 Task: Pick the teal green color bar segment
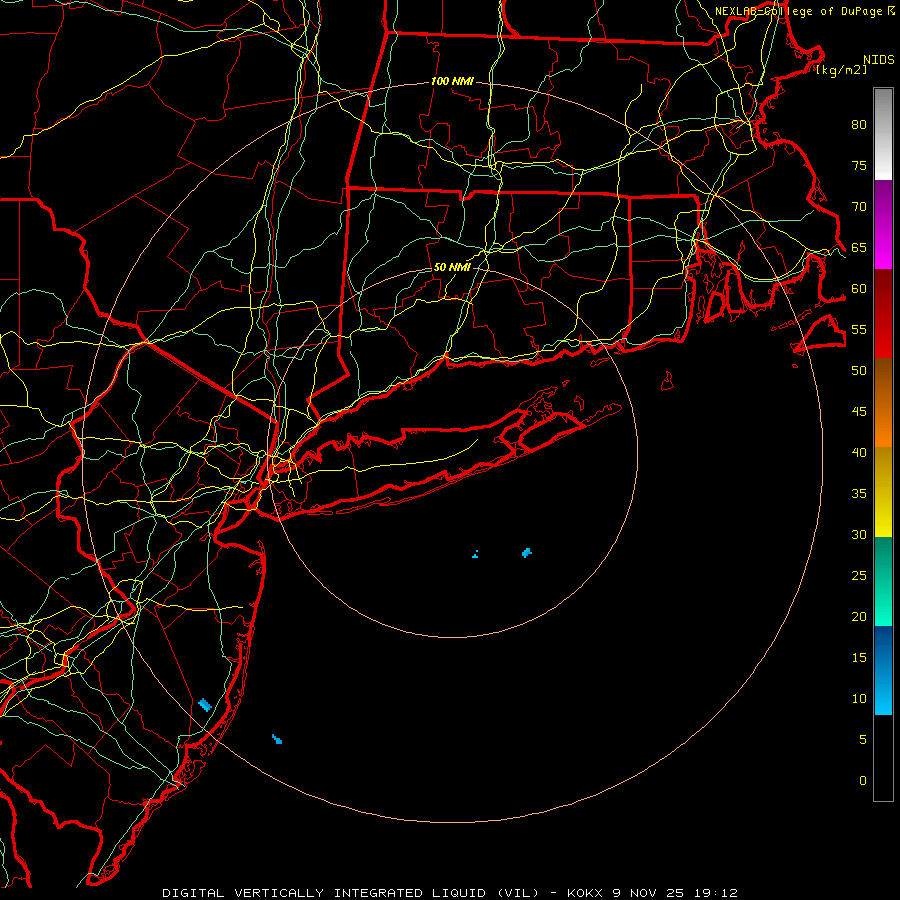[x=883, y=581]
